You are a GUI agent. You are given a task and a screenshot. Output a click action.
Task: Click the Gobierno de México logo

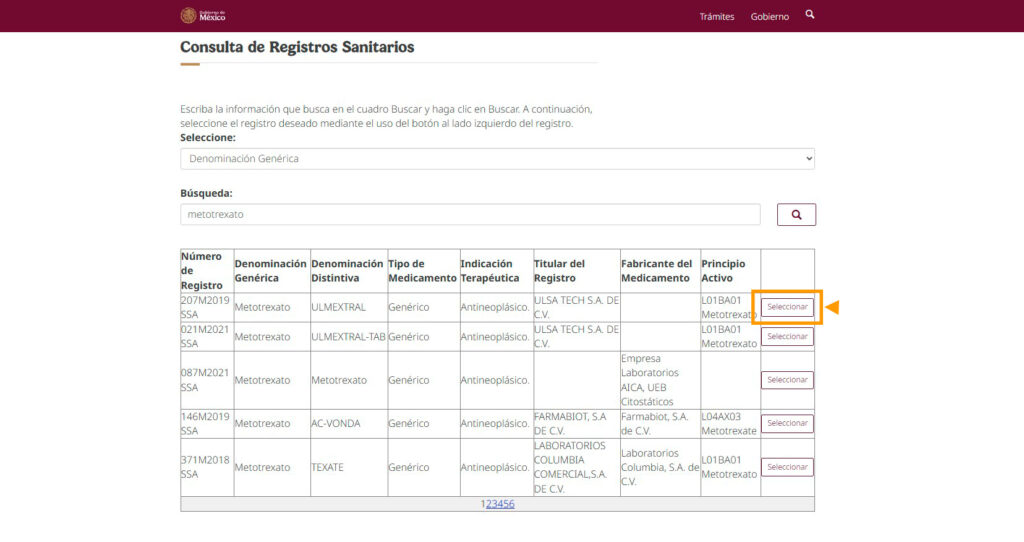(203, 16)
